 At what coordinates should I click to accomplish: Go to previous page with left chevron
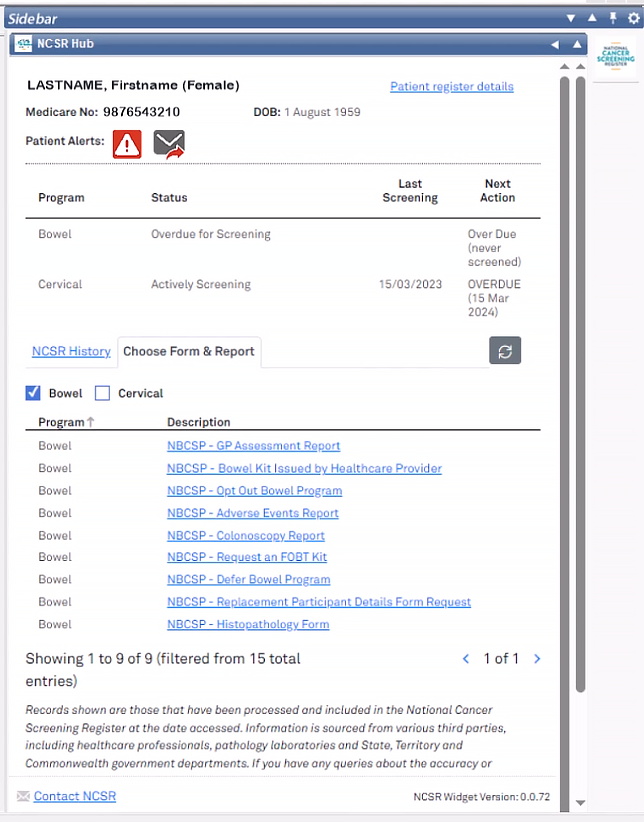coord(466,658)
